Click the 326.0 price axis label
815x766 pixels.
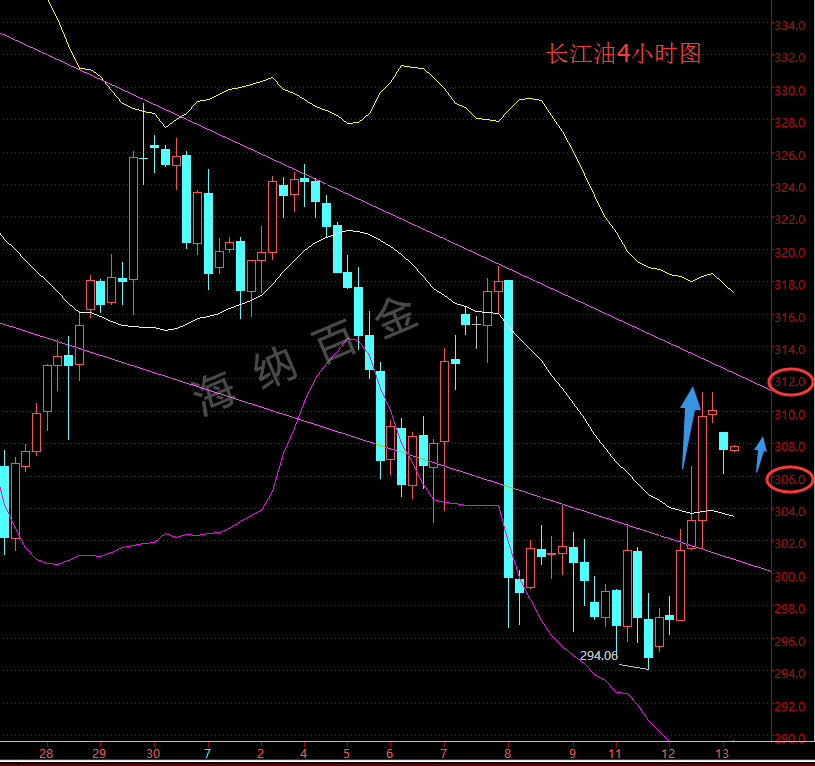coord(790,156)
